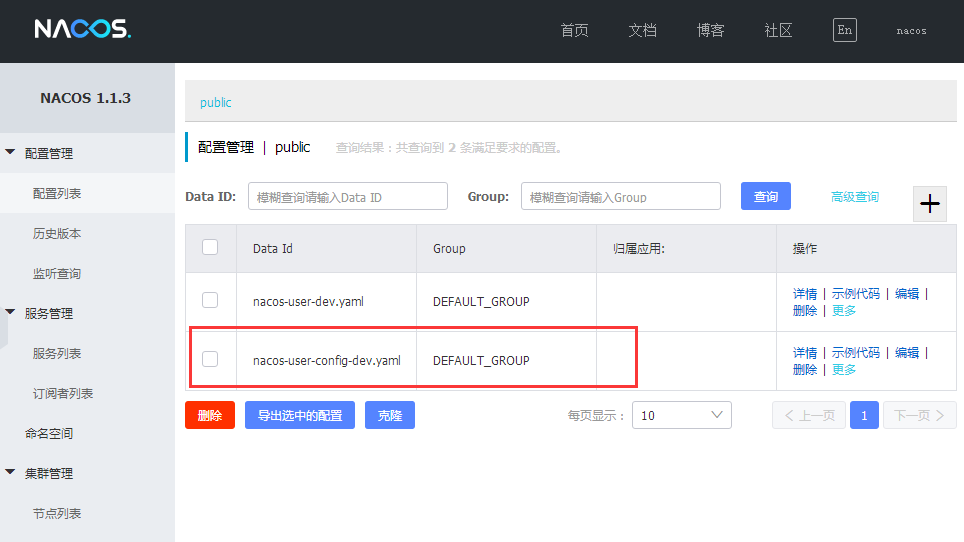
Task: Click the 上一页 previous page button
Action: click(x=809, y=415)
